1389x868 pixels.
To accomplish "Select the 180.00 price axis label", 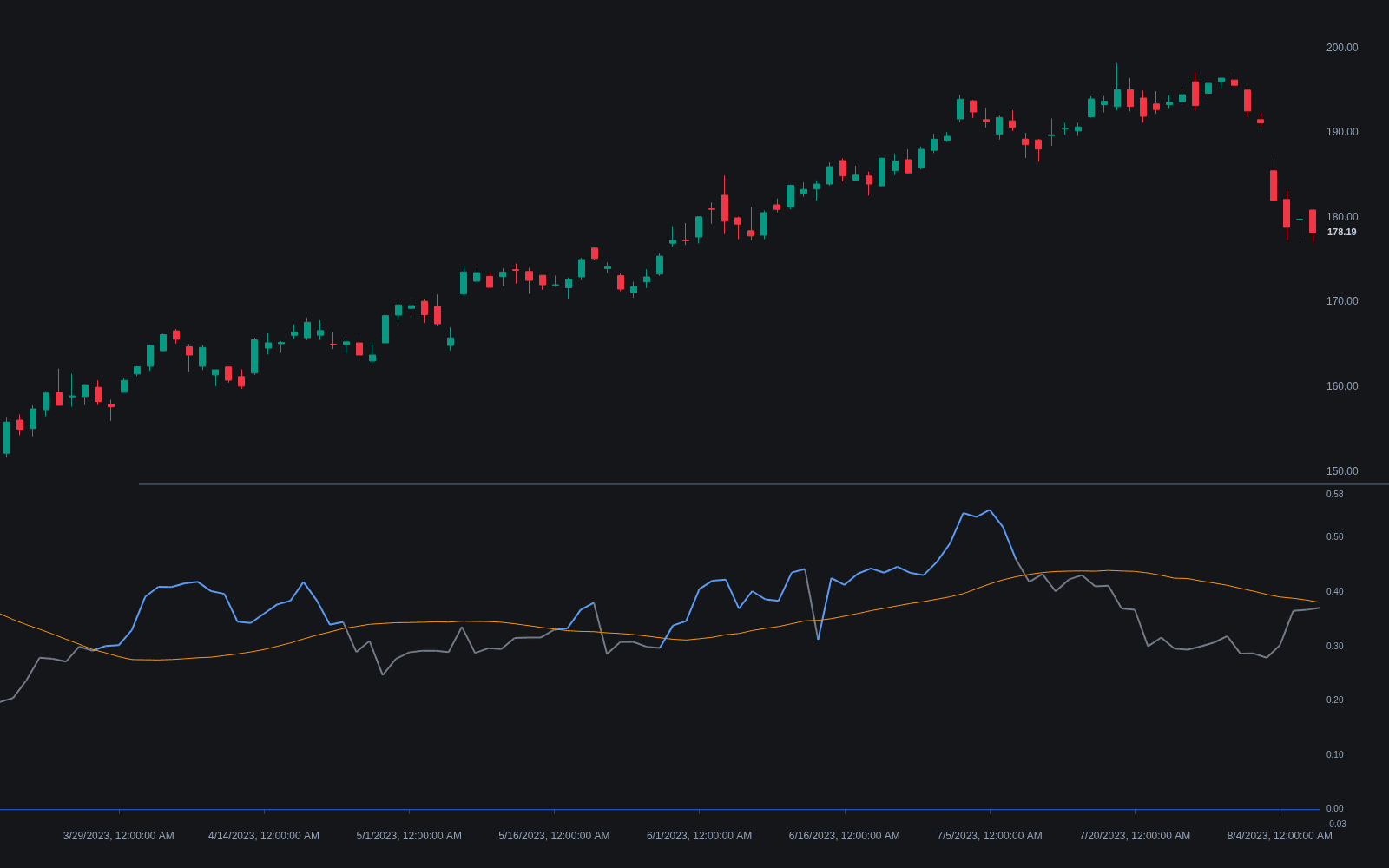I will point(1342,217).
